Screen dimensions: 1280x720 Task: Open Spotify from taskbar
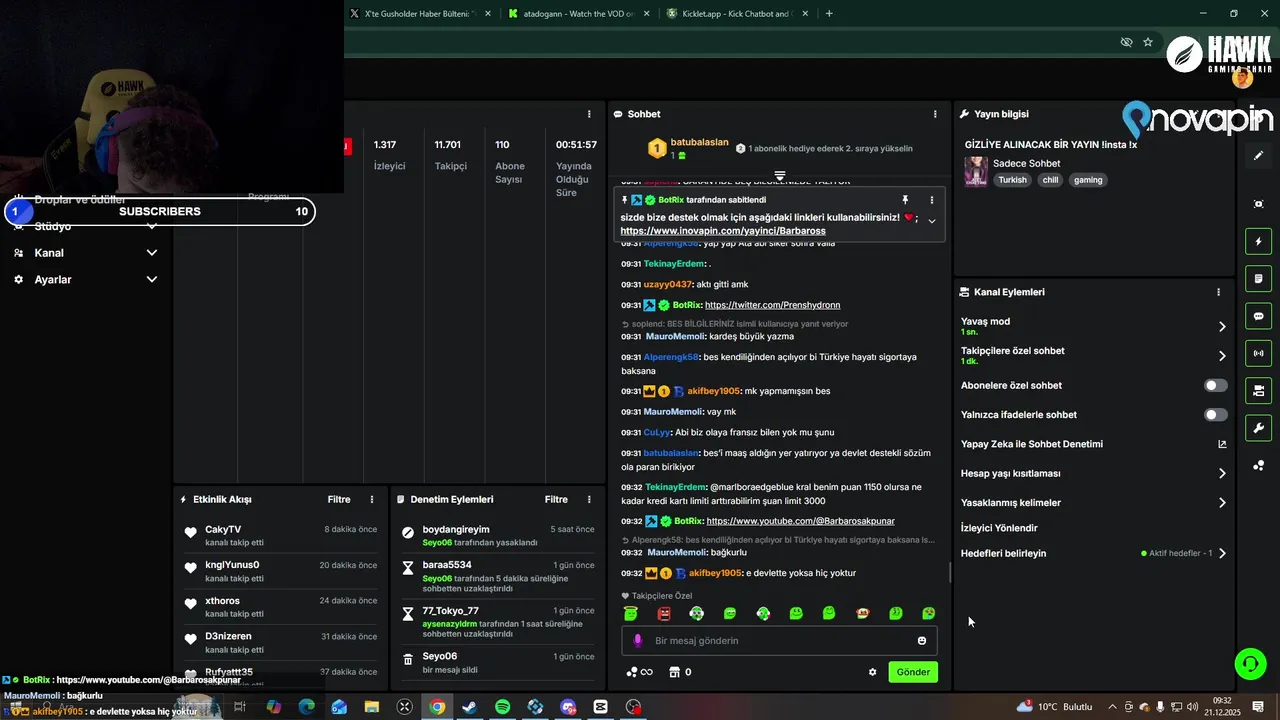[x=502, y=707]
